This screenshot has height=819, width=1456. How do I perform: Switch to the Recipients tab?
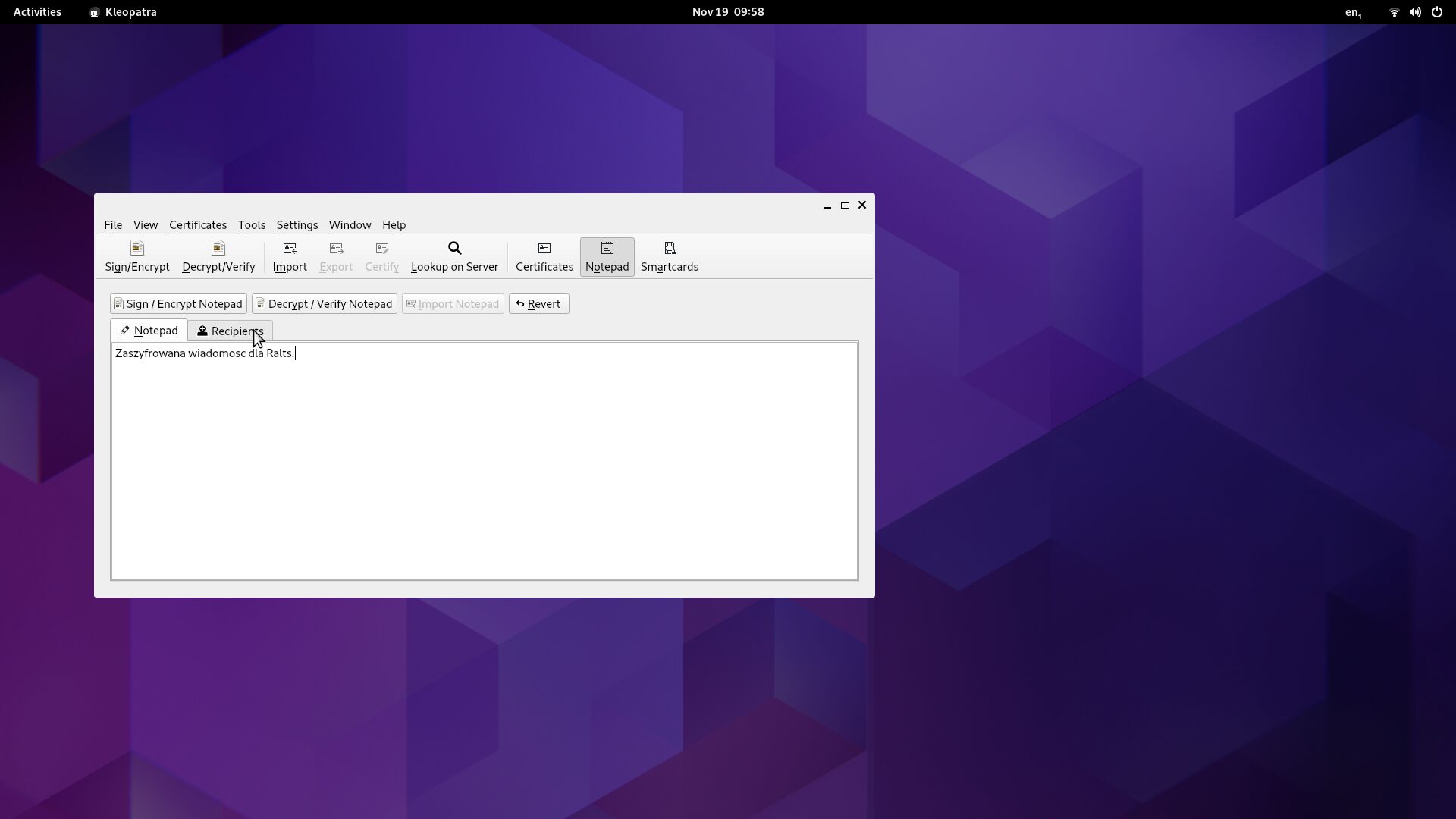(230, 331)
